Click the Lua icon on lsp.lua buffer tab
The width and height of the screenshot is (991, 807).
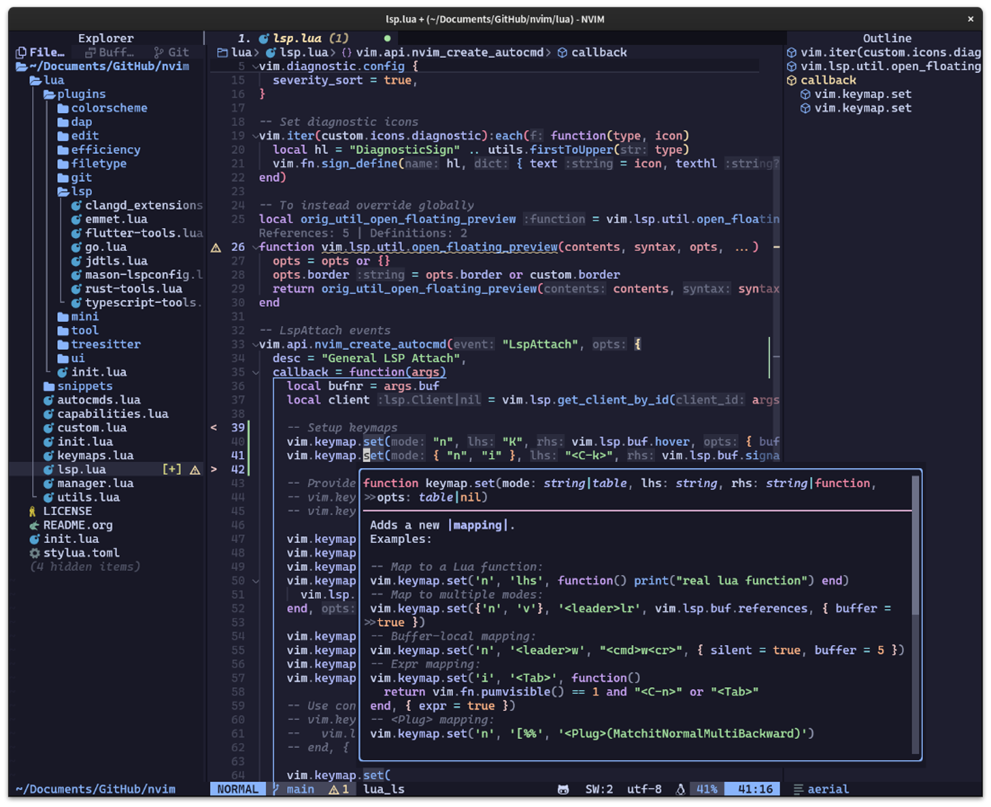click(264, 38)
